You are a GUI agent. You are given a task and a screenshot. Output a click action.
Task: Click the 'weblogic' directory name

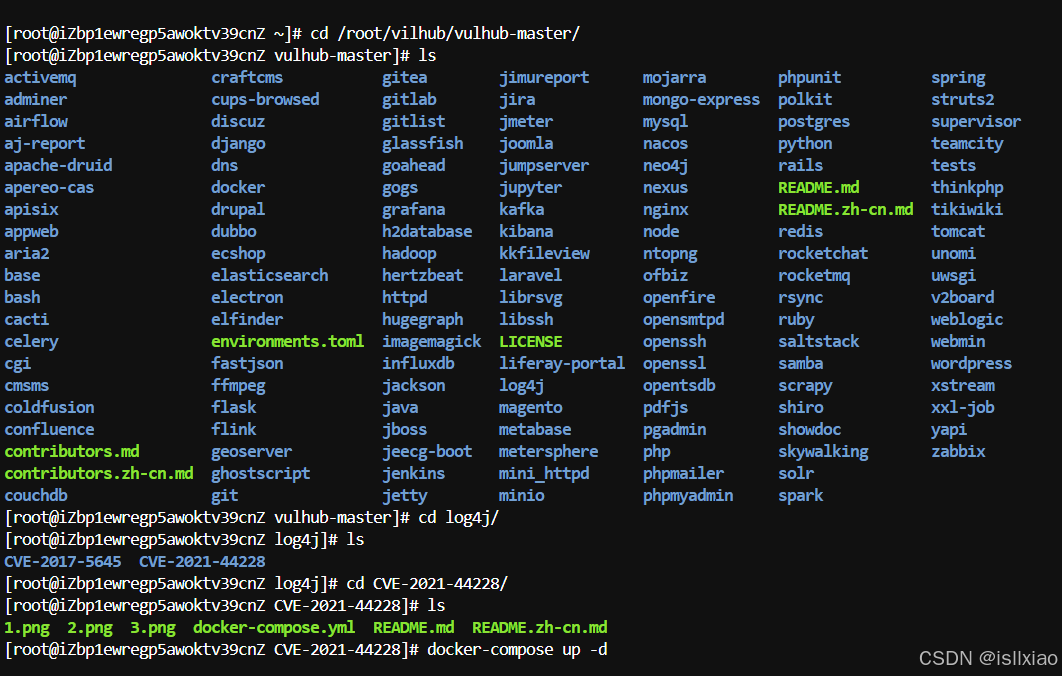click(x=967, y=320)
